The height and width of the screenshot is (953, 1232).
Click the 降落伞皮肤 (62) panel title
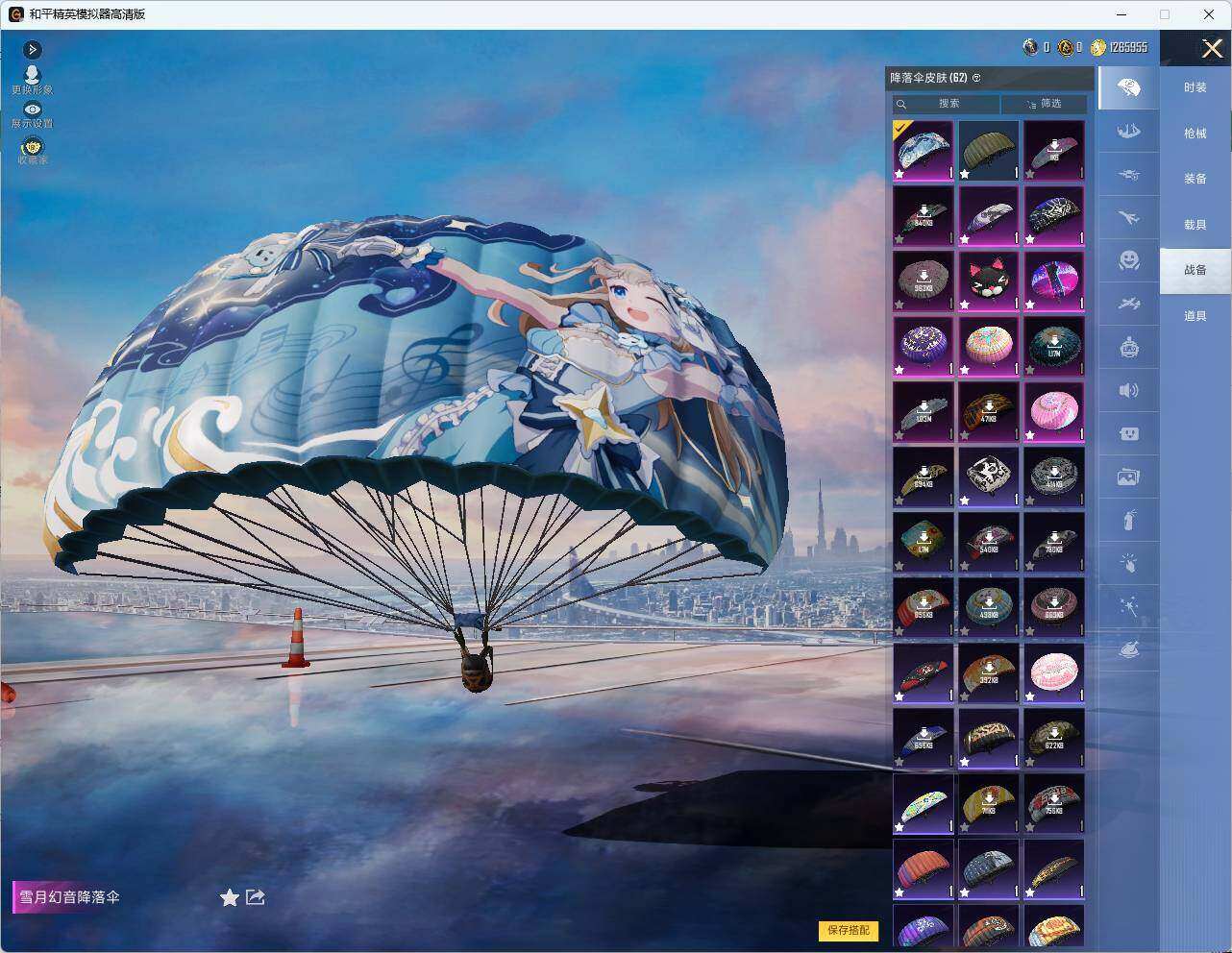(928, 78)
